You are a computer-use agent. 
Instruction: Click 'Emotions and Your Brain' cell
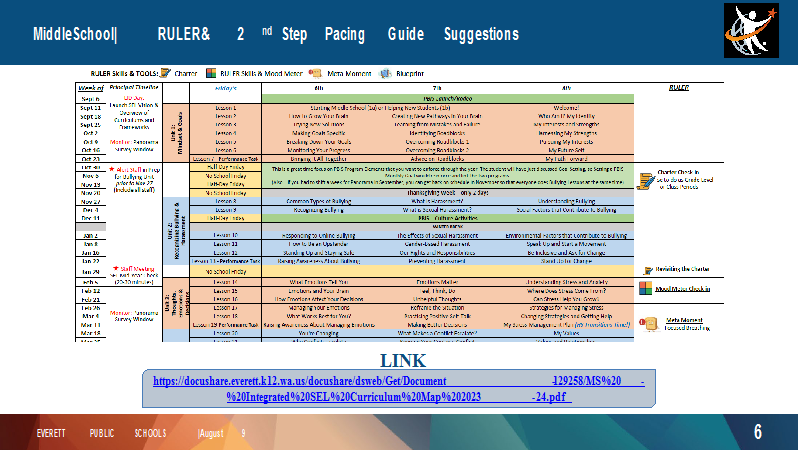point(318,291)
